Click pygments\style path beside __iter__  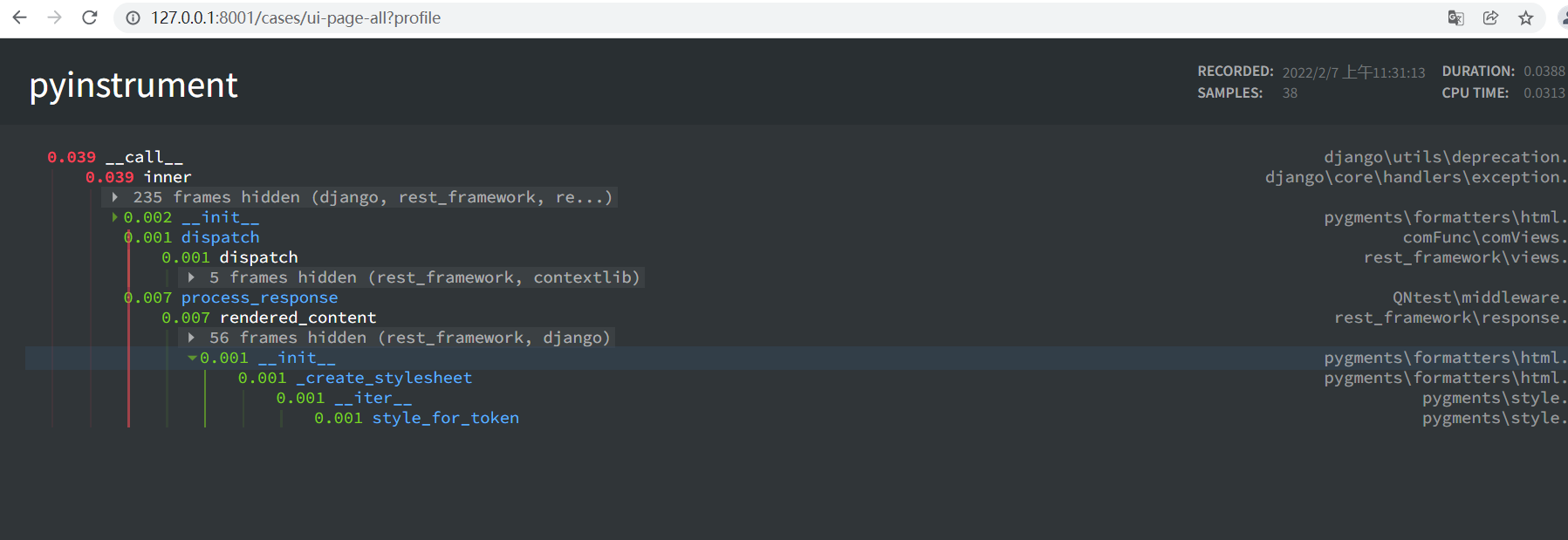click(1495, 398)
